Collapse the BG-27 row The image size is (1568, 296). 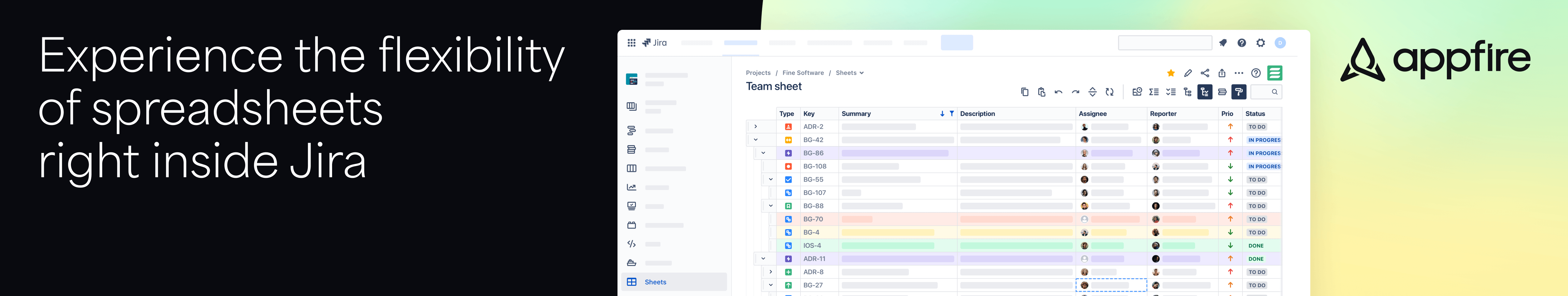(771, 285)
